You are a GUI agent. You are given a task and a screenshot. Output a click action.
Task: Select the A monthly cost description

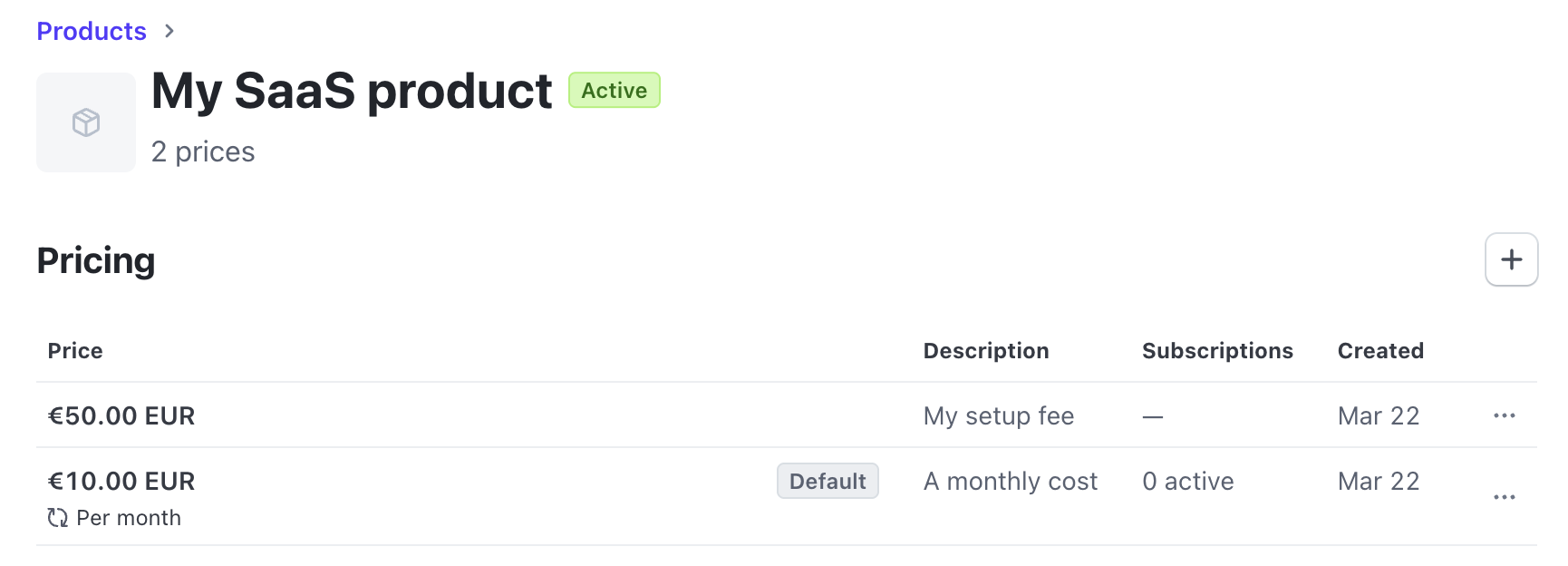pos(1010,482)
